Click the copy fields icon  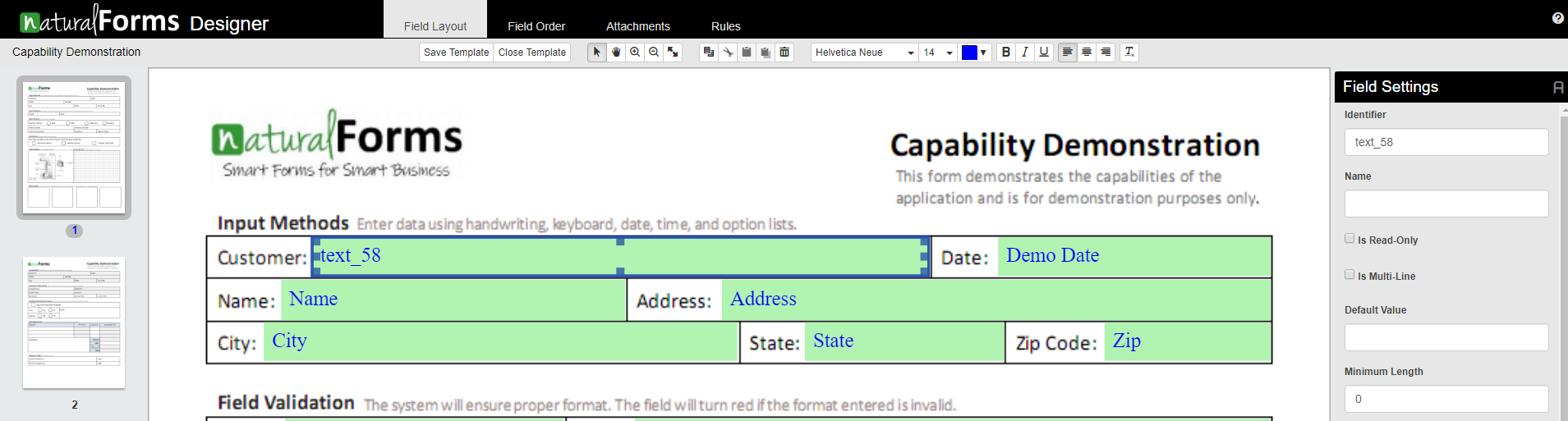point(709,52)
